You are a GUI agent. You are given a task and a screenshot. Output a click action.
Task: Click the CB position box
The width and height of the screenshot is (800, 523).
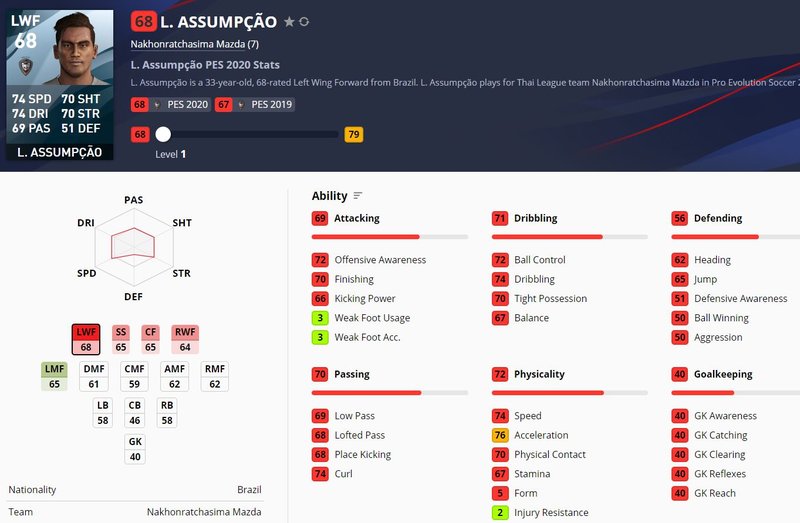(x=135, y=412)
